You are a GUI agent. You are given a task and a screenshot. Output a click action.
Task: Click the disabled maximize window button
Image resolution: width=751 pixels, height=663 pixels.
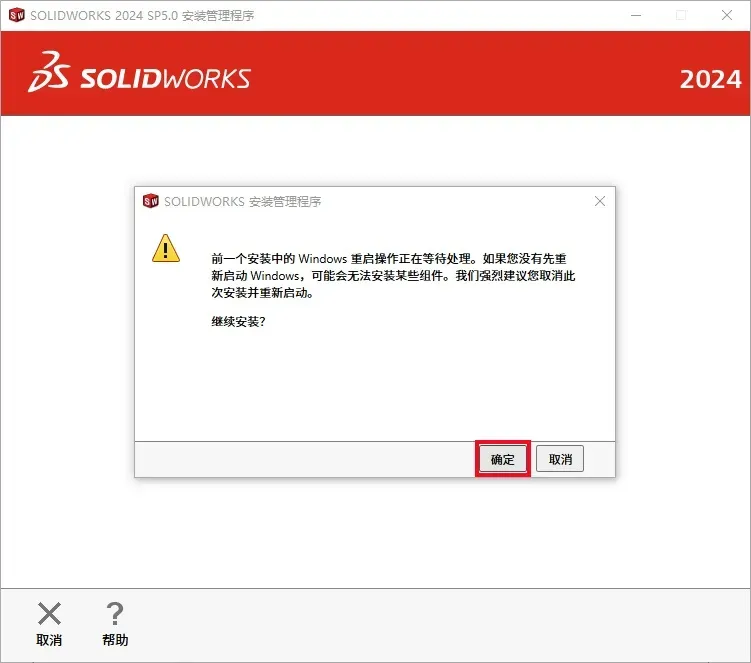tap(681, 15)
